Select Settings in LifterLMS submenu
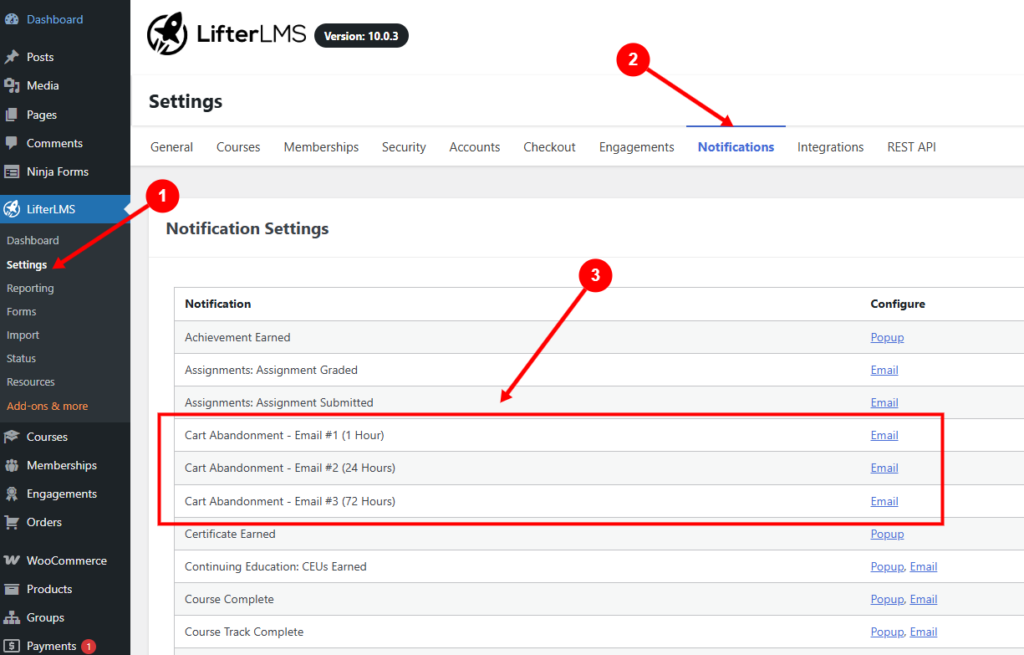This screenshot has width=1024, height=655. tap(27, 264)
